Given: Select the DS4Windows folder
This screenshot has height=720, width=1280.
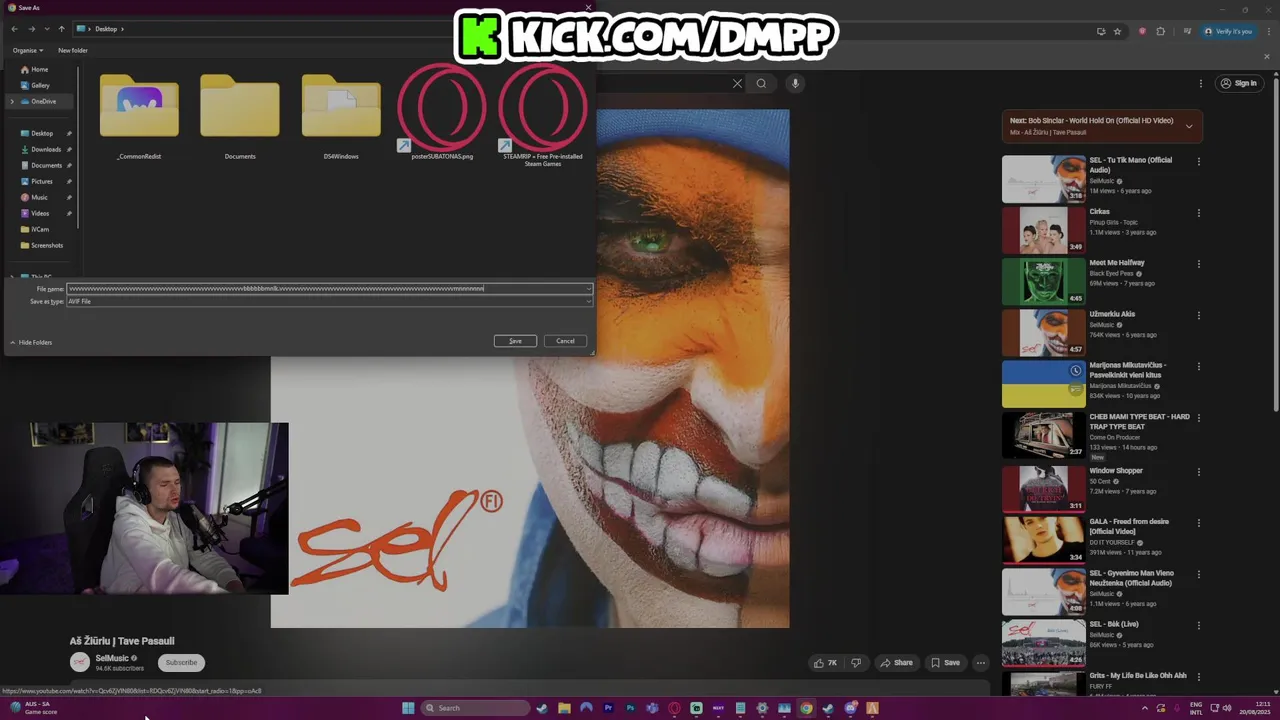Looking at the screenshot, I should point(341,117).
